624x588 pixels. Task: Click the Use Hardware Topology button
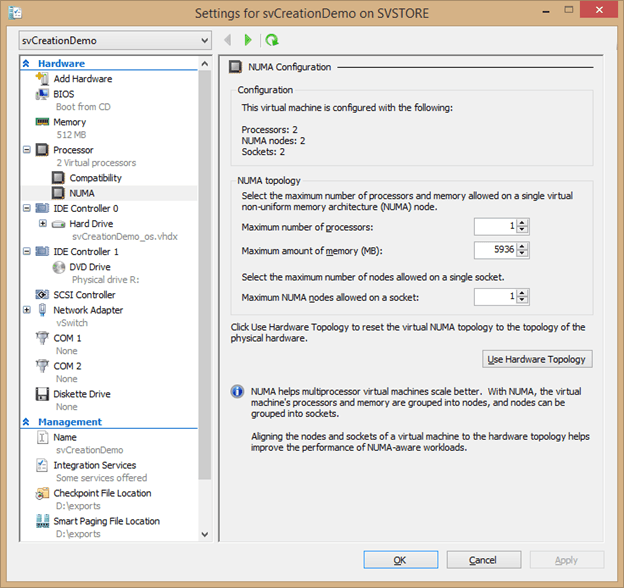[537, 359]
